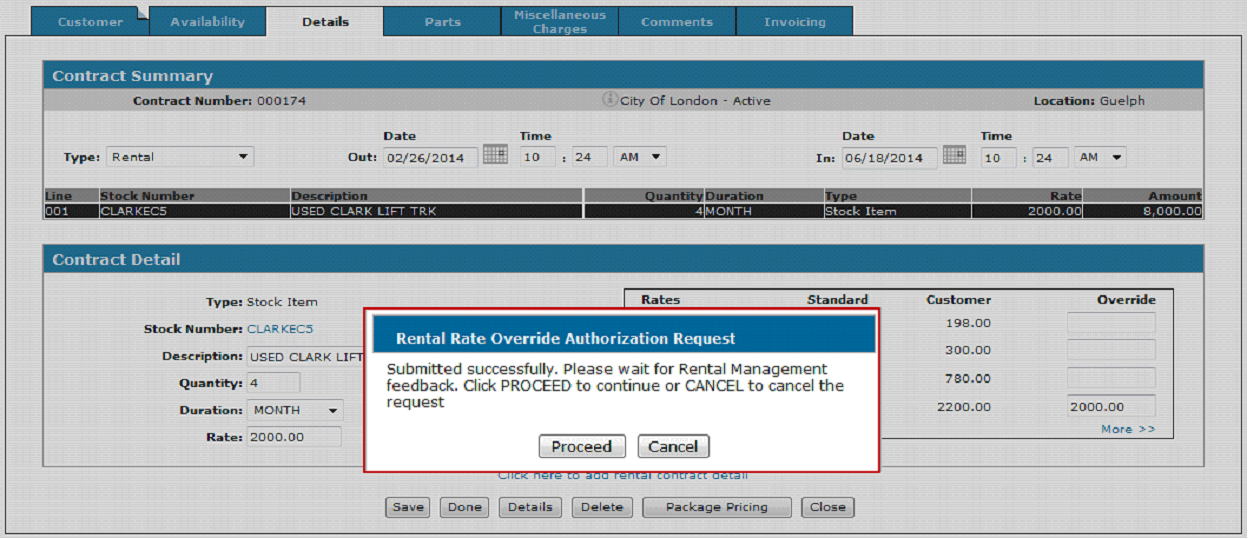1248x539 pixels.
Task: Open the In date calendar picker
Action: click(x=954, y=155)
